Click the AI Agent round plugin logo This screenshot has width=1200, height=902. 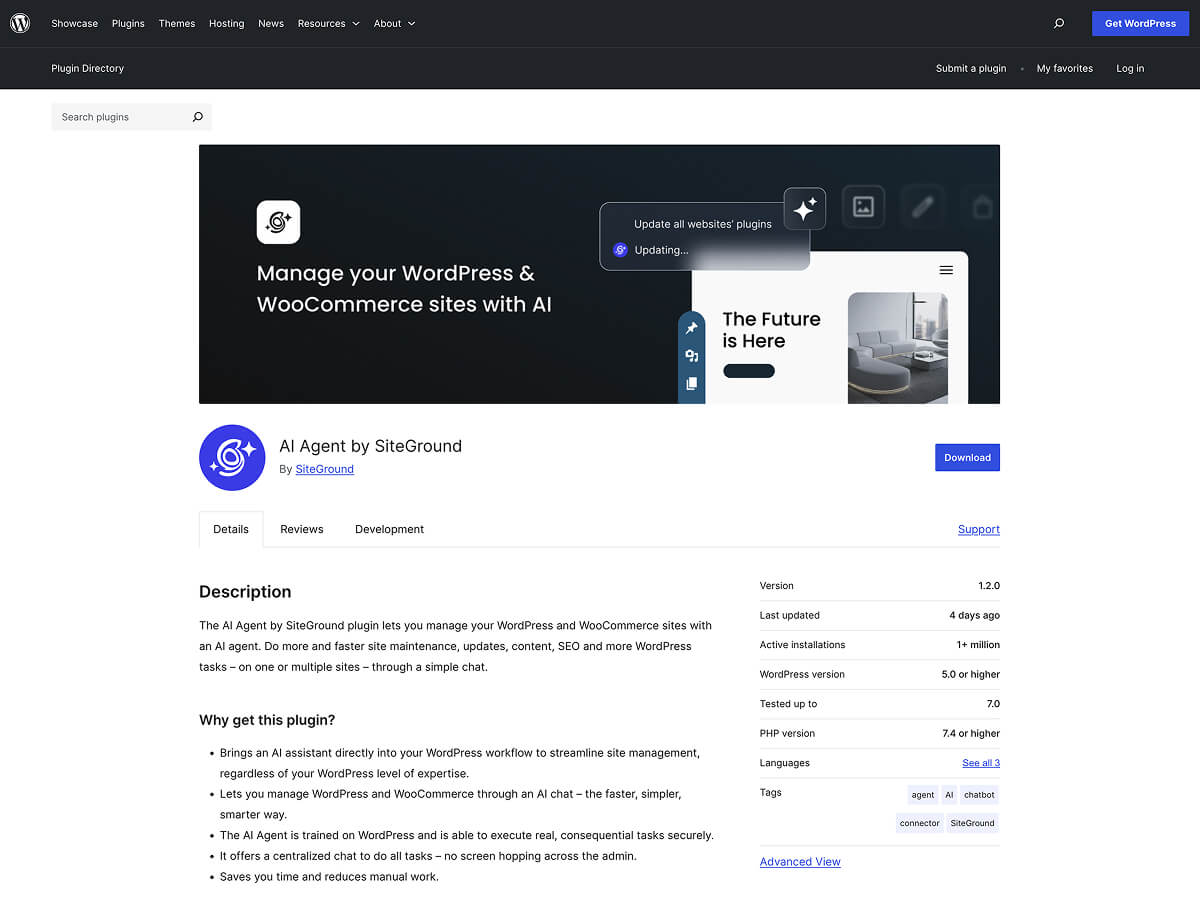[x=232, y=458]
